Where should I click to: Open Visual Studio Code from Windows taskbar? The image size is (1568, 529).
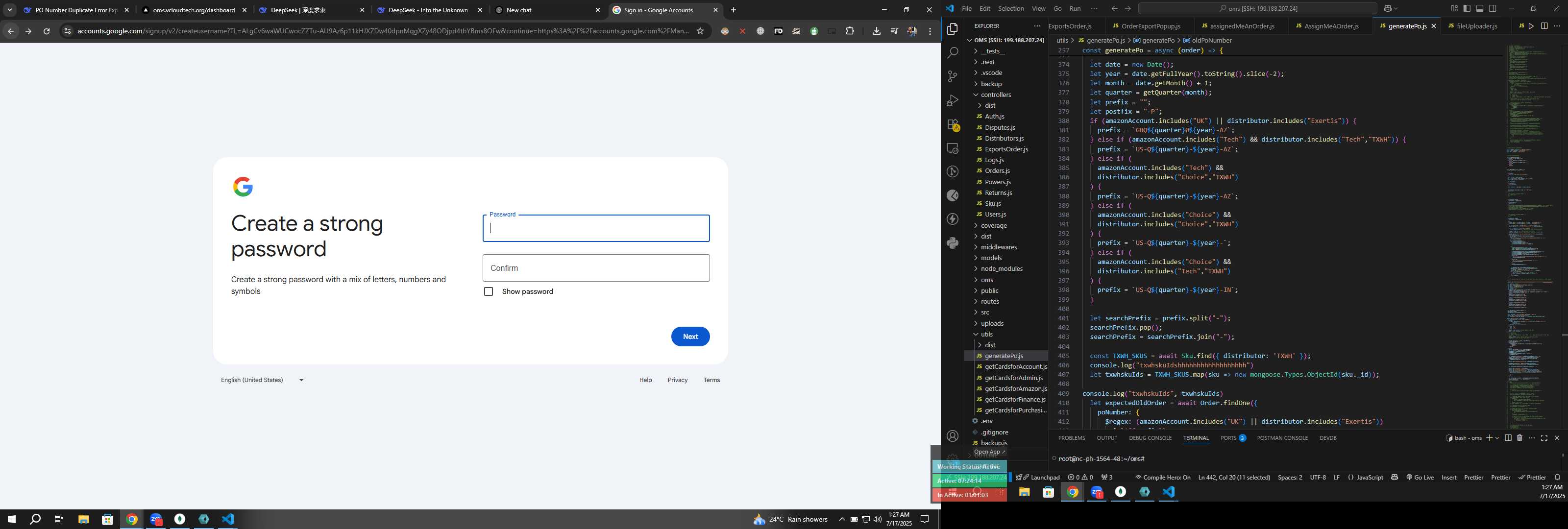(x=228, y=519)
